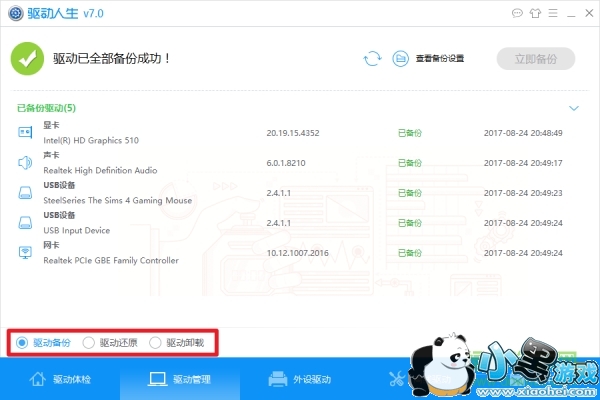Click the green success checkmark icon
Viewport: 600px width, 400px height.
[x=27, y=59]
